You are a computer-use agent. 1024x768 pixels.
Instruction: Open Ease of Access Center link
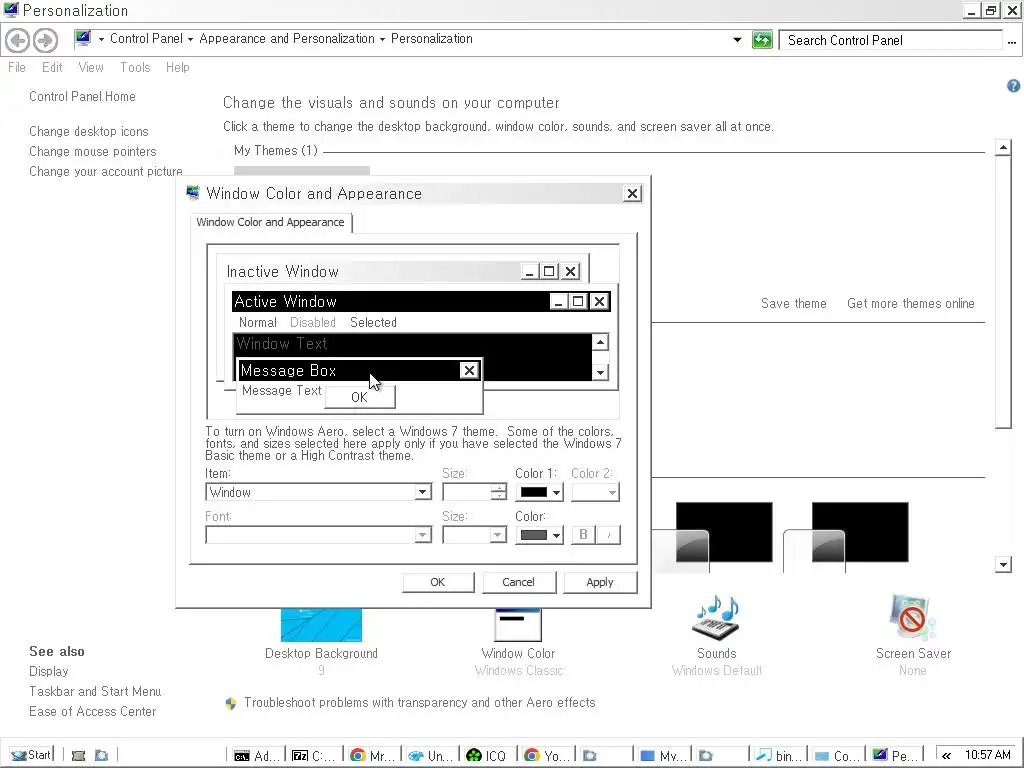[93, 711]
